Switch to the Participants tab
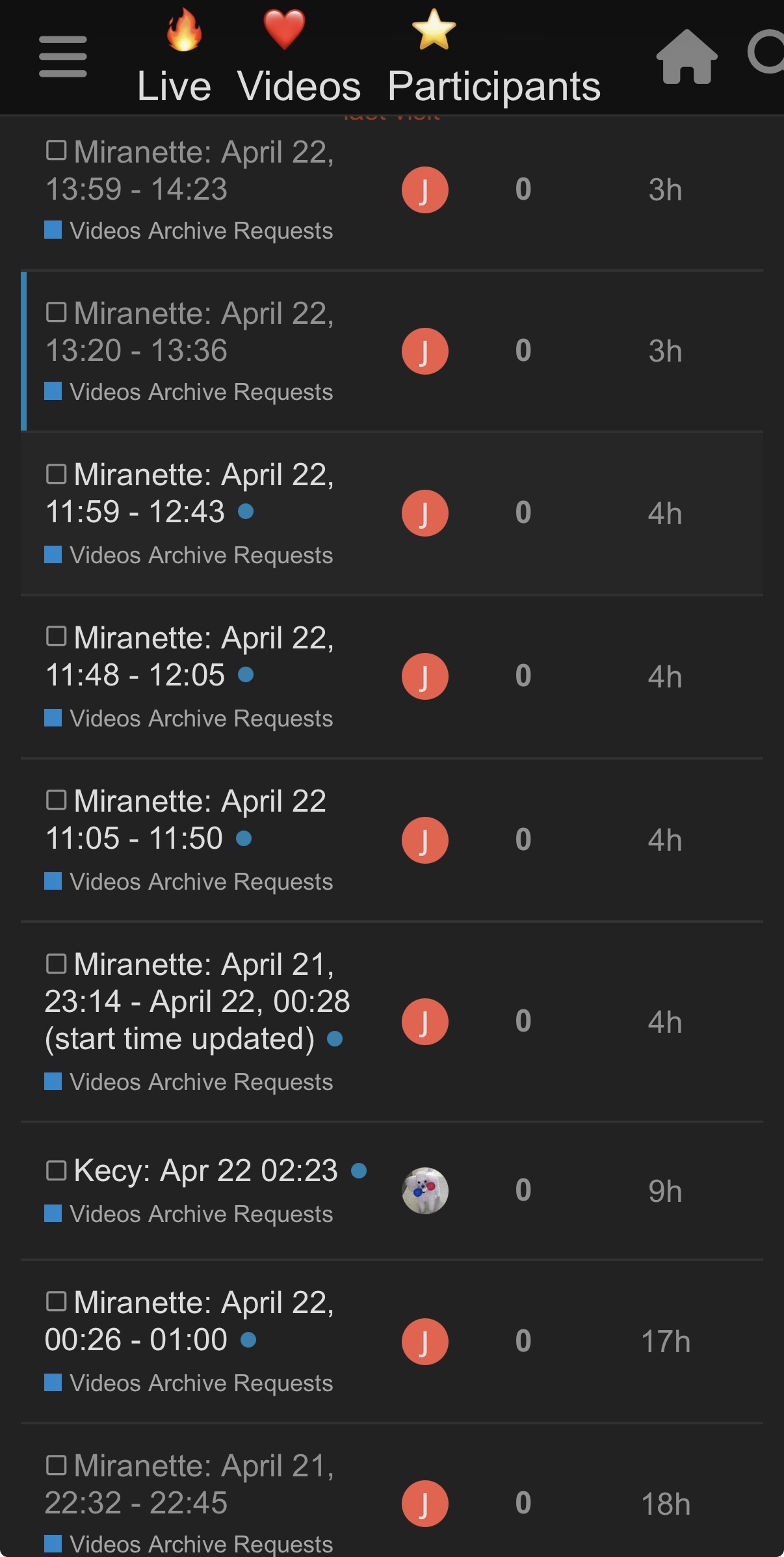Screen dimensions: 784x1557 pyautogui.click(x=494, y=86)
